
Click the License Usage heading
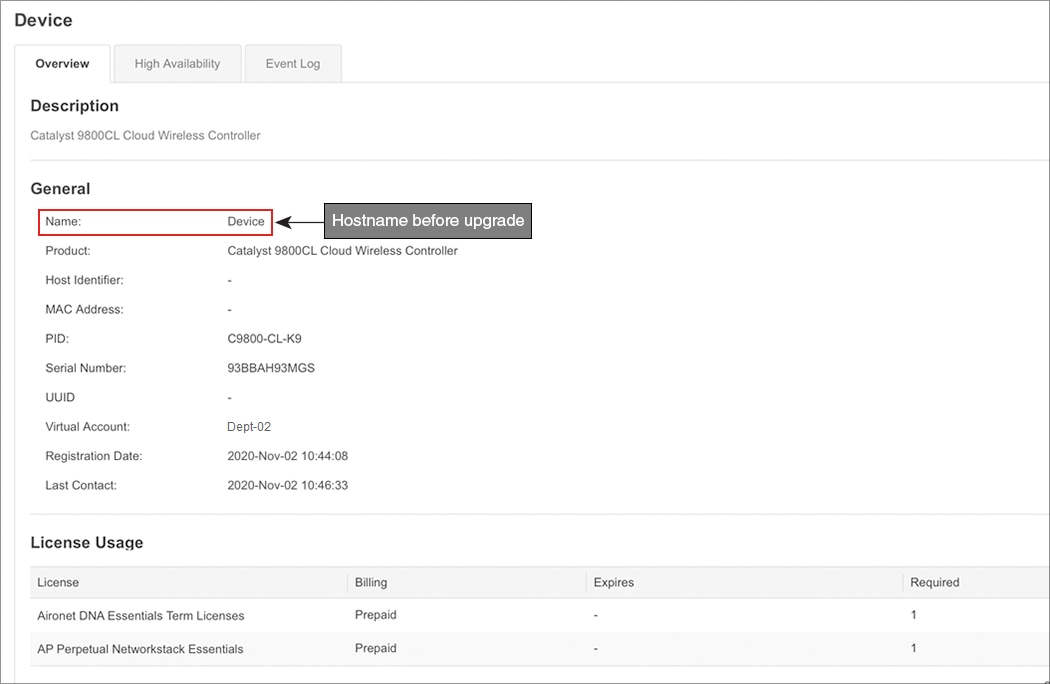coord(87,543)
